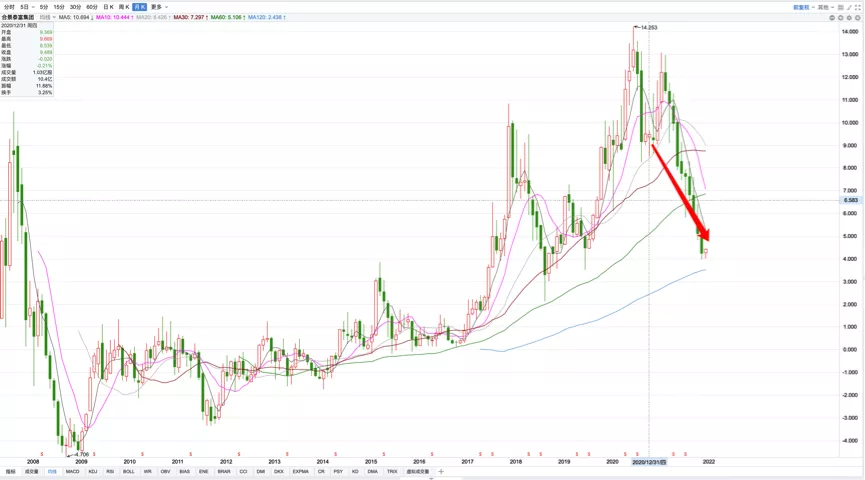Select the BIAS indicator tab
Viewport: 865px width, 480px height.
(184, 472)
